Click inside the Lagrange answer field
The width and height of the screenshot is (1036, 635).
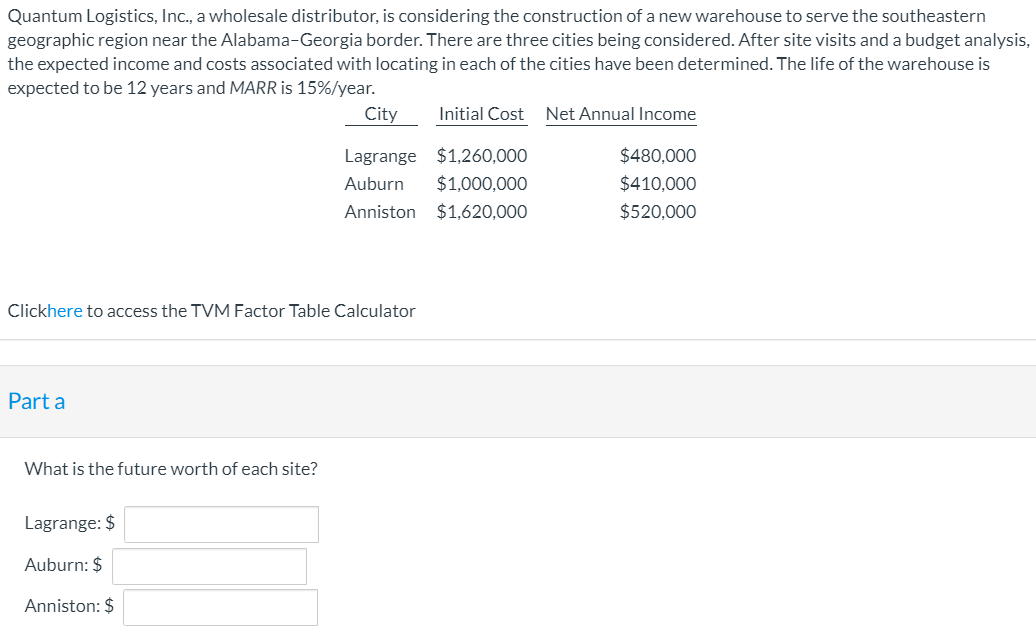coord(221,523)
